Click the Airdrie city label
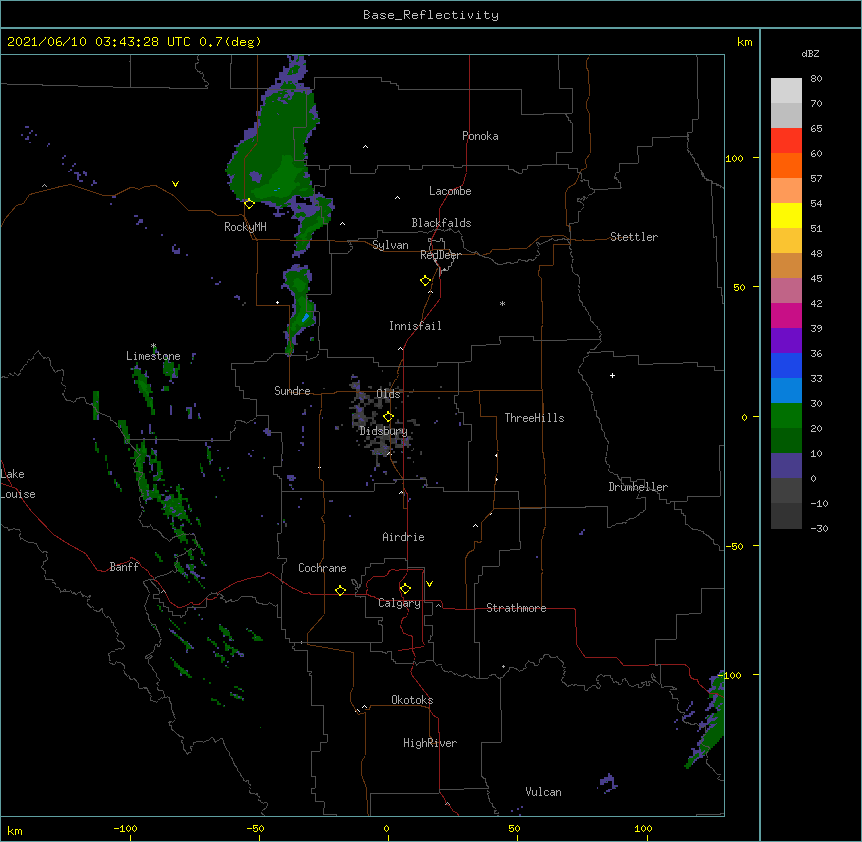 click(x=403, y=537)
